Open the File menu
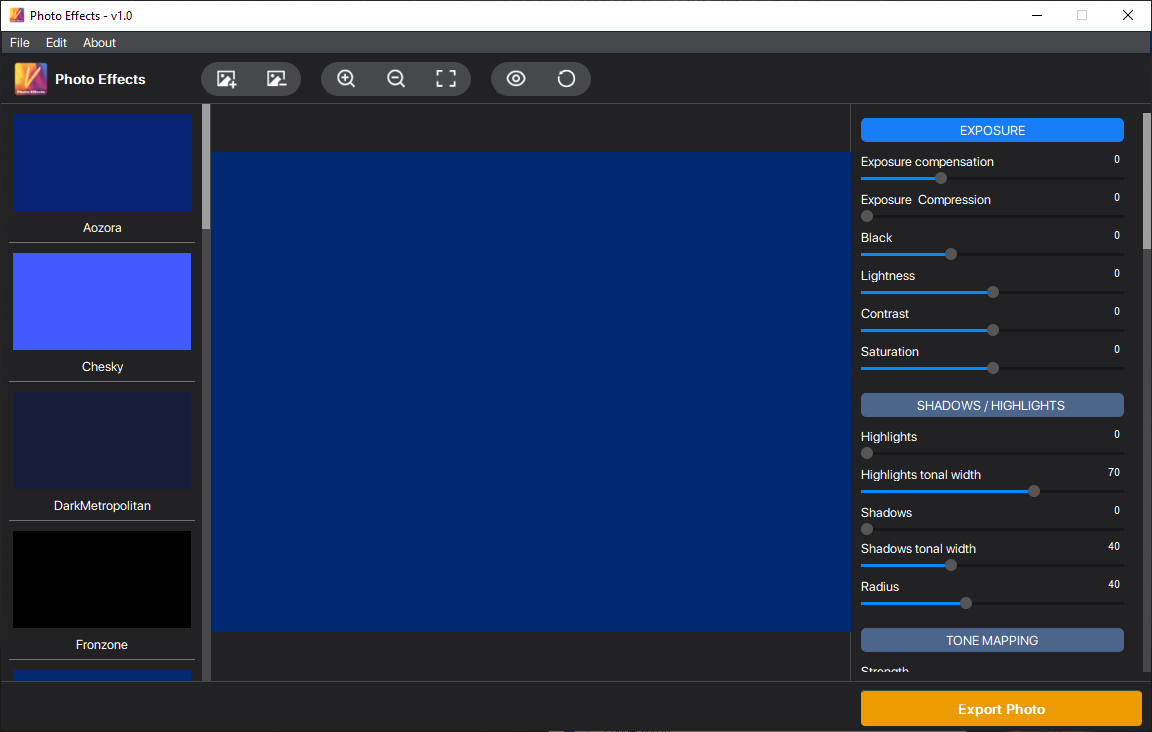The image size is (1152, 732). 20,43
